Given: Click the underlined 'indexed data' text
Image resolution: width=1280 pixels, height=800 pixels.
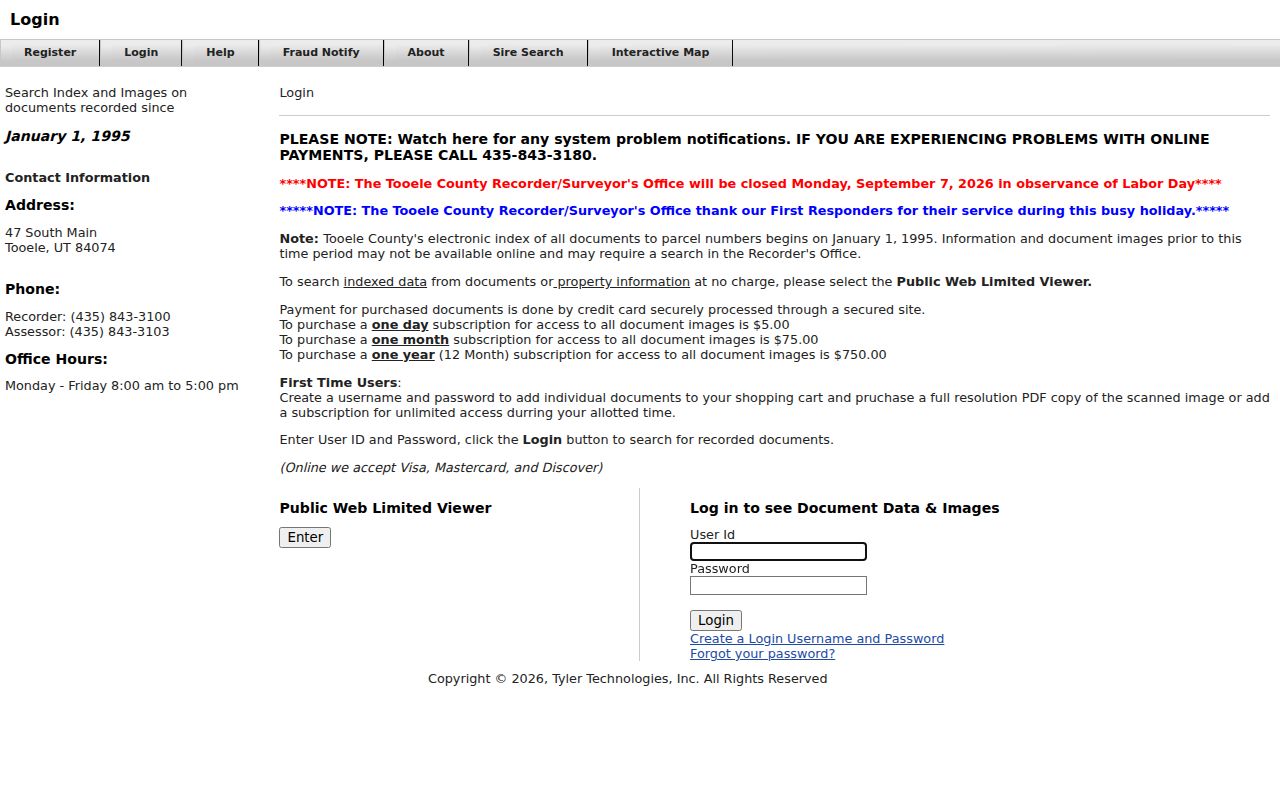Looking at the screenshot, I should point(385,282).
